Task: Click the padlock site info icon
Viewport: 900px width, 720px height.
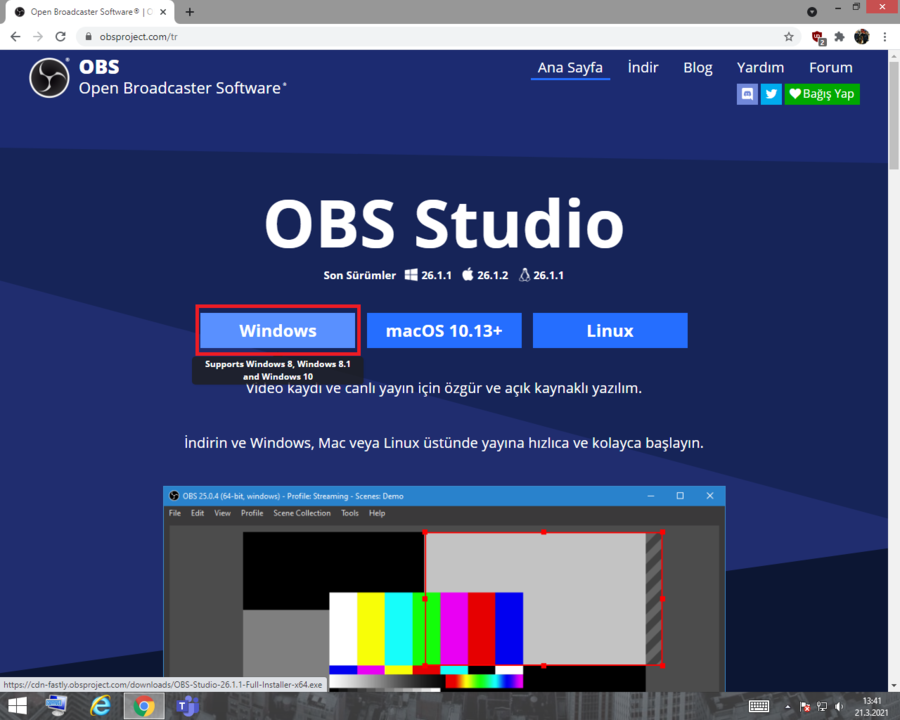Action: (88, 37)
